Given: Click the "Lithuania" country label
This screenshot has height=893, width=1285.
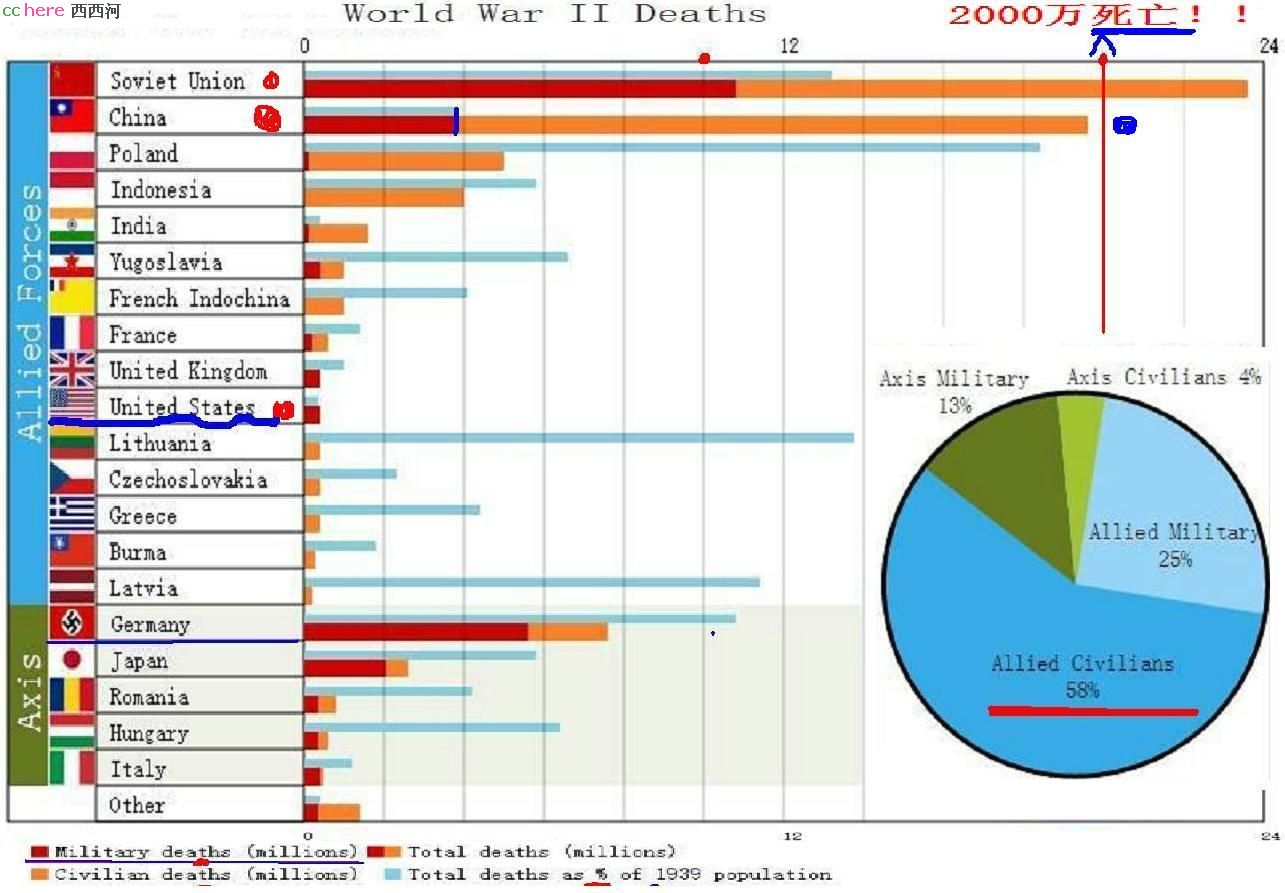Looking at the screenshot, I should point(160,443).
